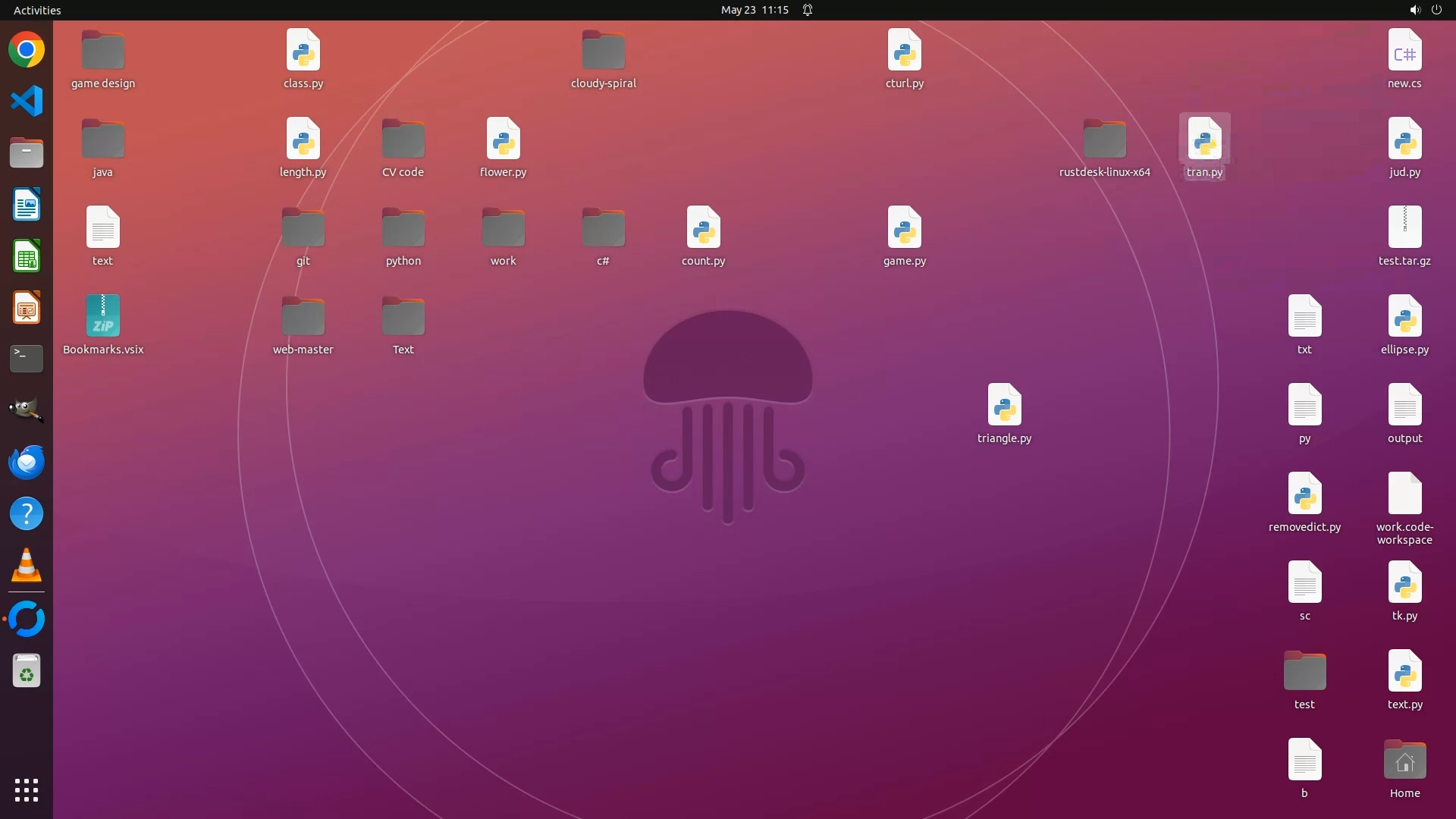Click the Activities menu in top bar
The image size is (1456, 819).
pyautogui.click(x=37, y=10)
